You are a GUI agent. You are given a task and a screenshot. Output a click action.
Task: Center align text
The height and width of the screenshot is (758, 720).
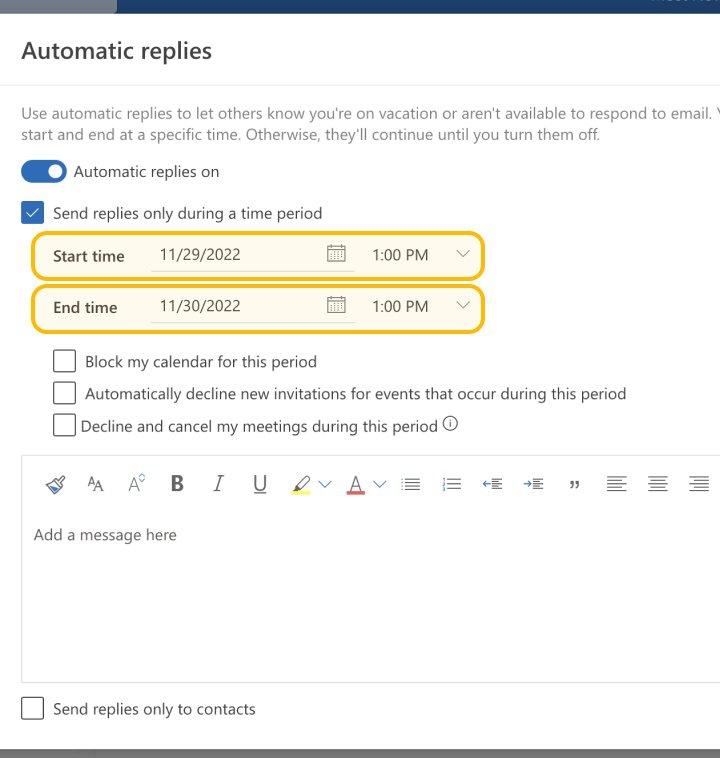[658, 483]
